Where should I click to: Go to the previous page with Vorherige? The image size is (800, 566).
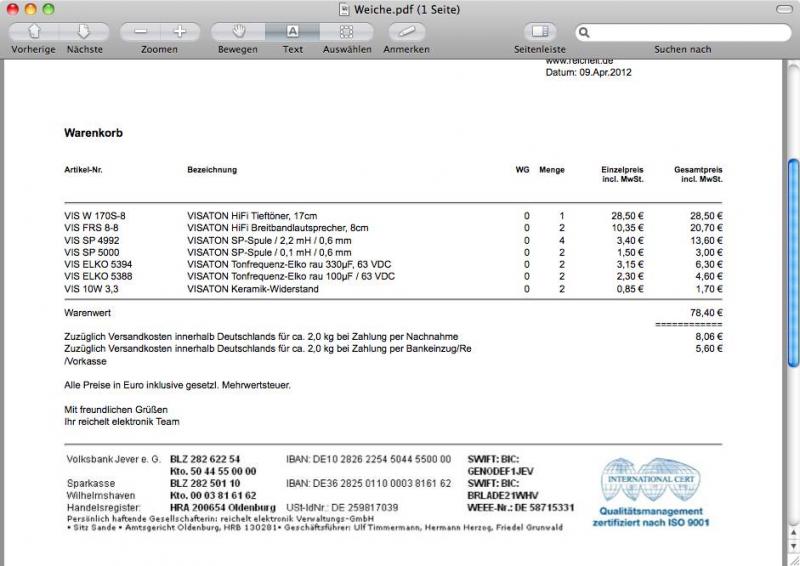coord(34,32)
